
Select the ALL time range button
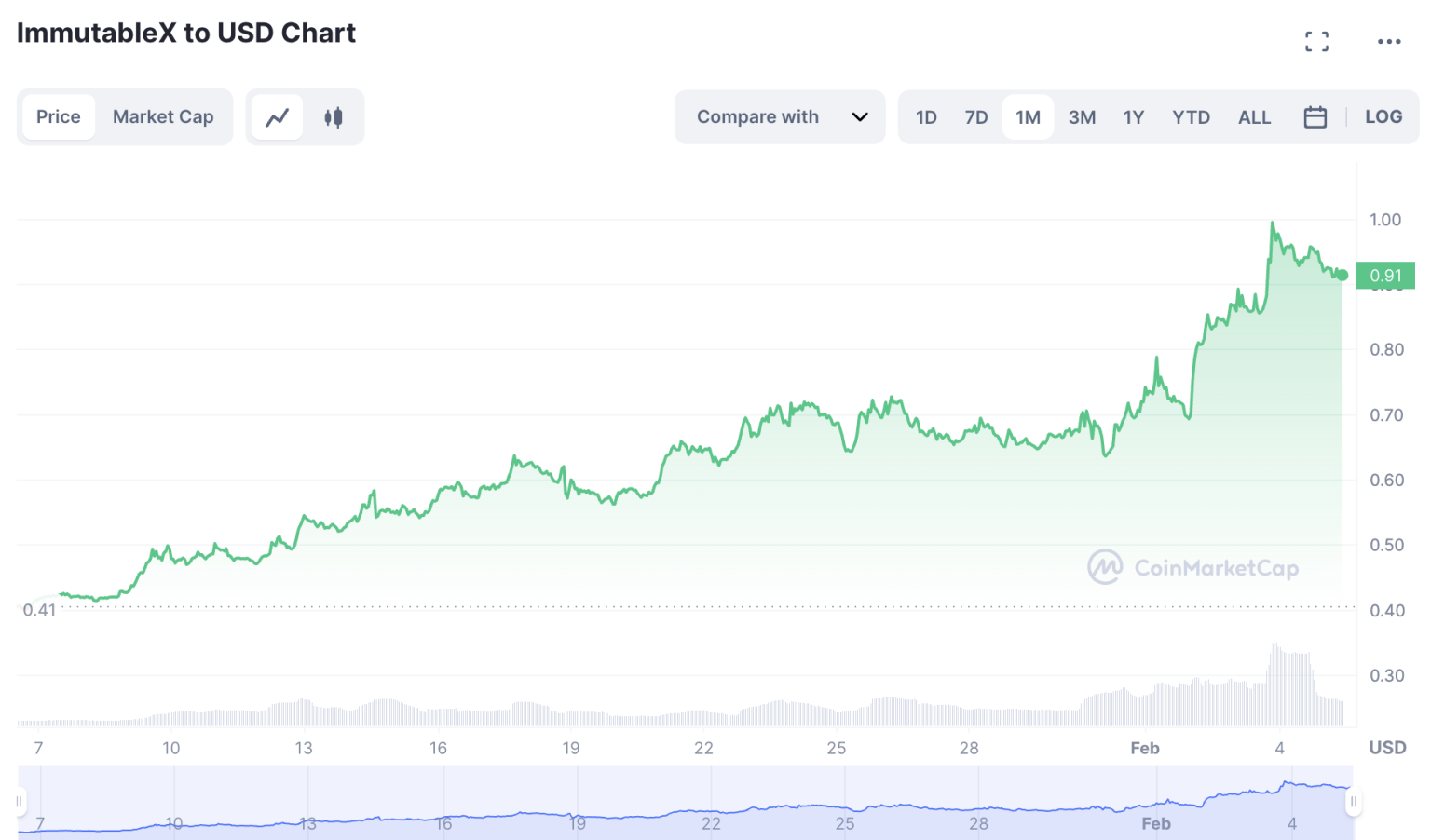(1255, 116)
